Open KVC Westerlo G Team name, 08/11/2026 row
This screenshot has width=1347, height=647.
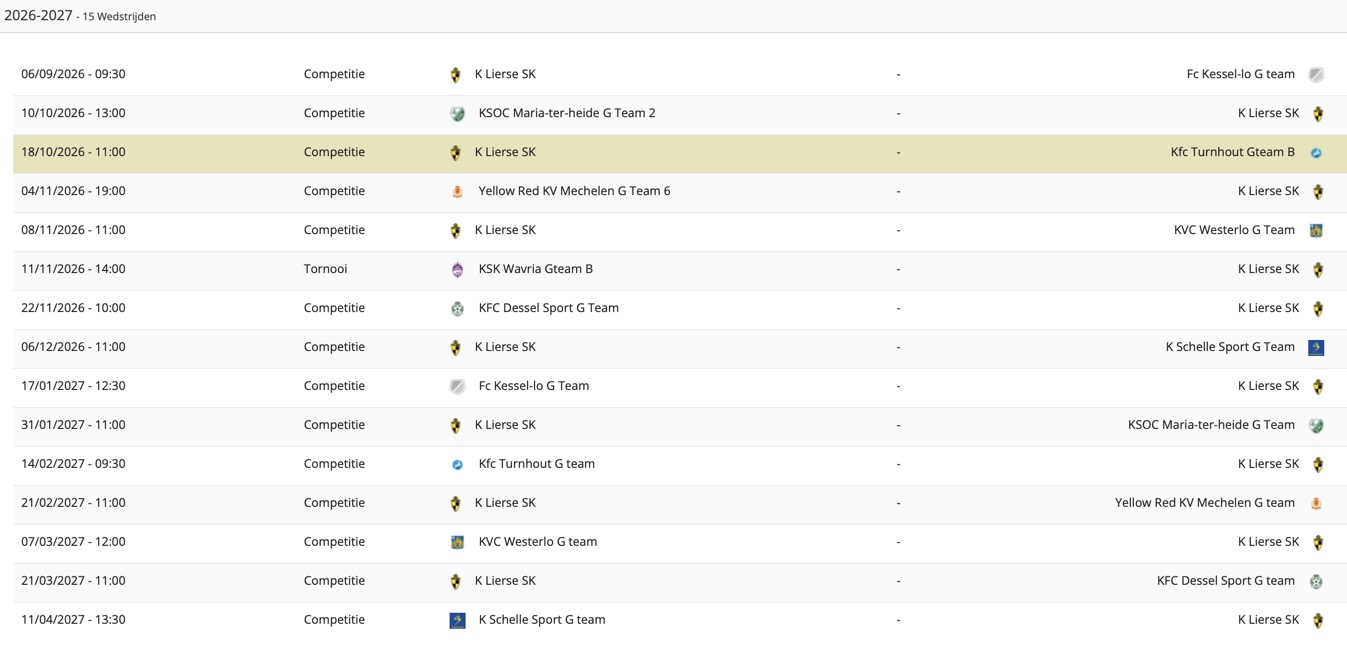click(1234, 230)
